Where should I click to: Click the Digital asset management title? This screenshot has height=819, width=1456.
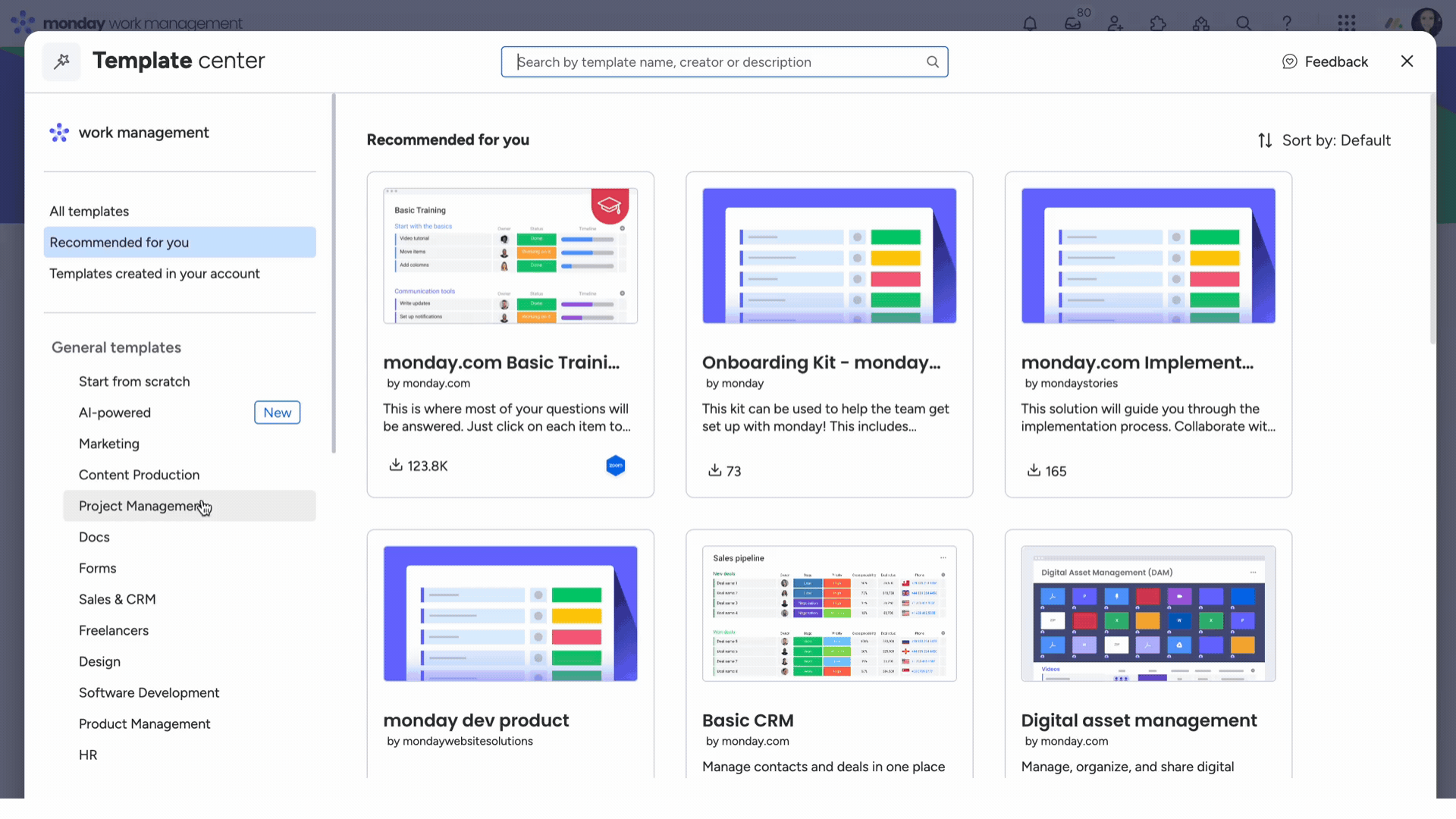click(x=1139, y=720)
